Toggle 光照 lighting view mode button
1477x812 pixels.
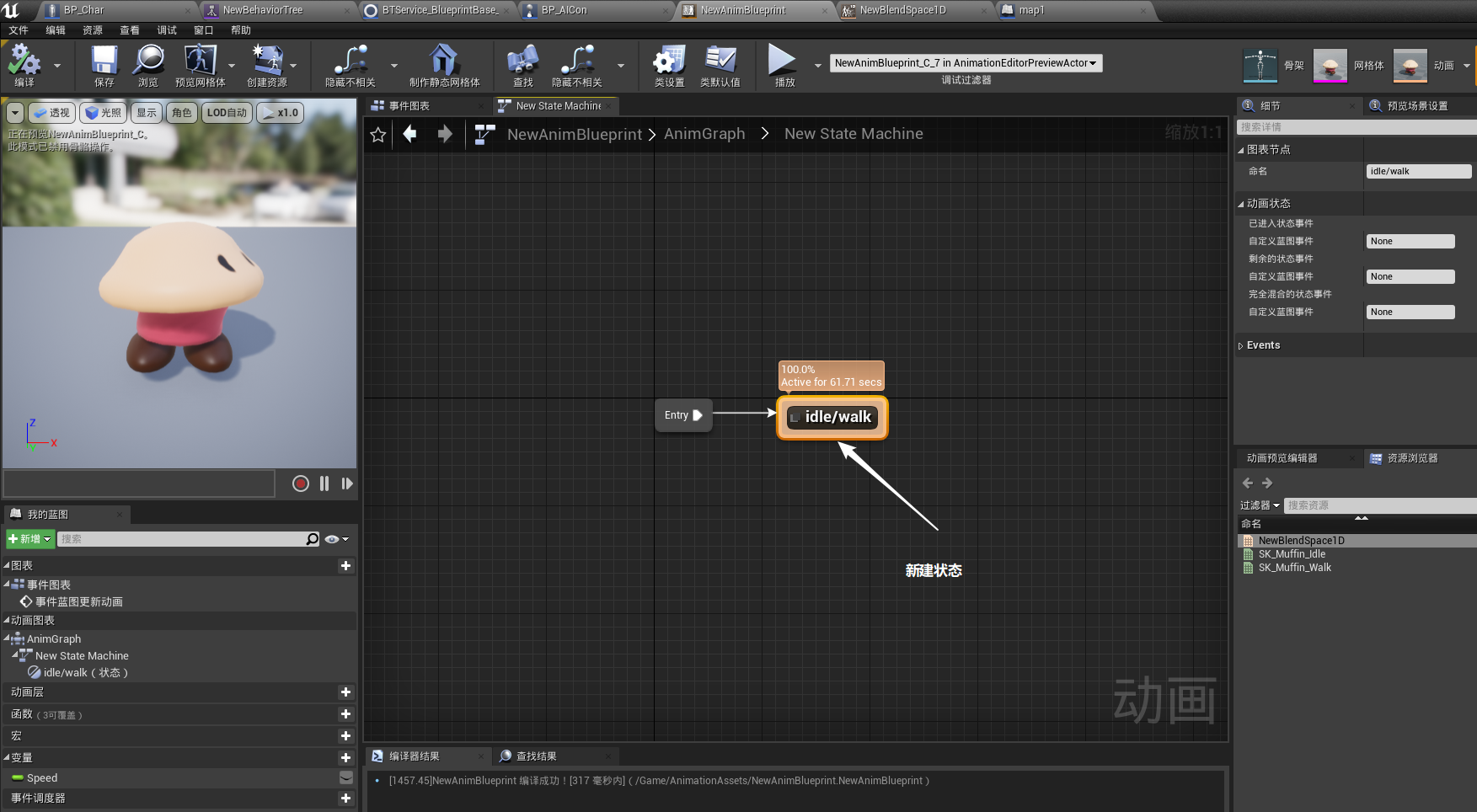[104, 113]
